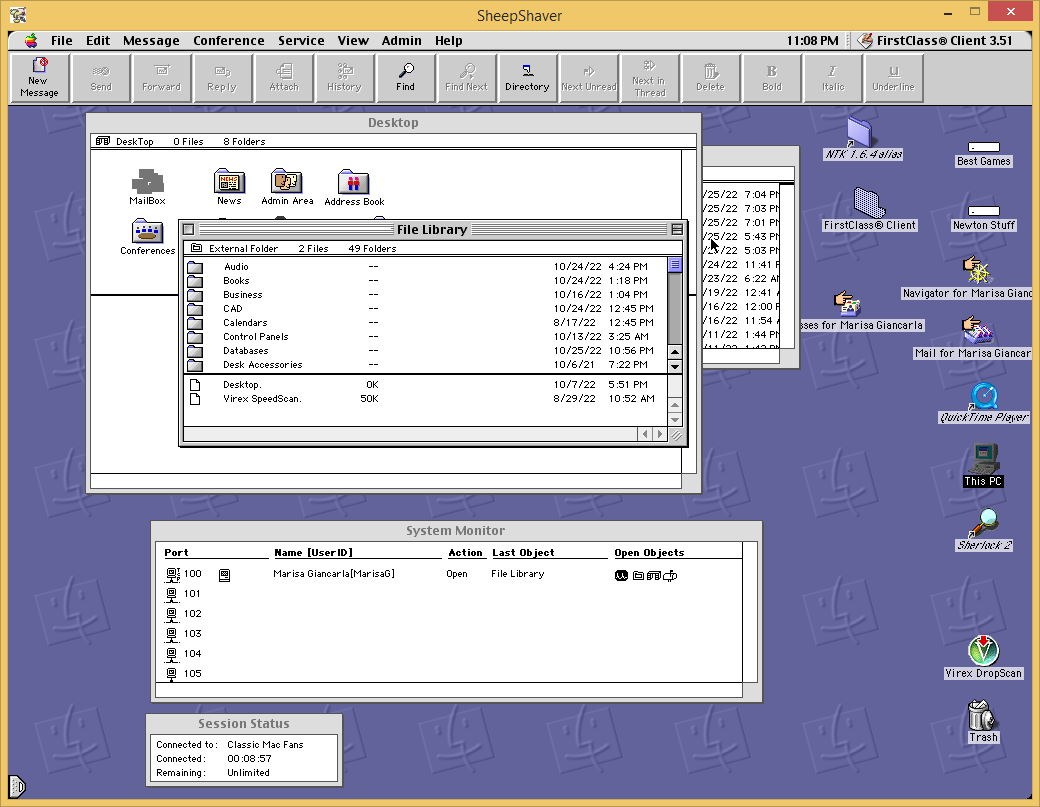Open the Edit menu
This screenshot has width=1040, height=807.
pyautogui.click(x=98, y=40)
